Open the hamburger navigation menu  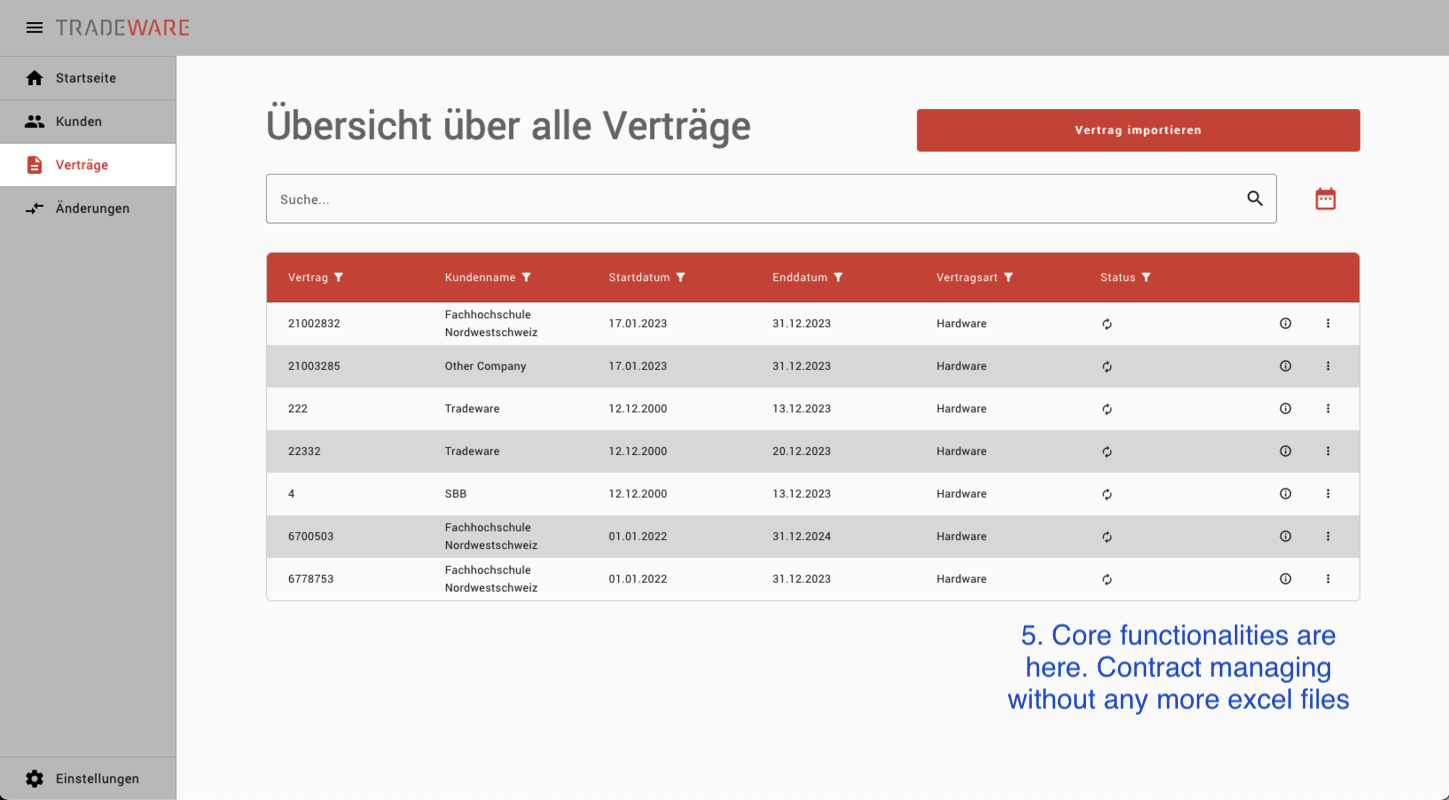pyautogui.click(x=34, y=28)
